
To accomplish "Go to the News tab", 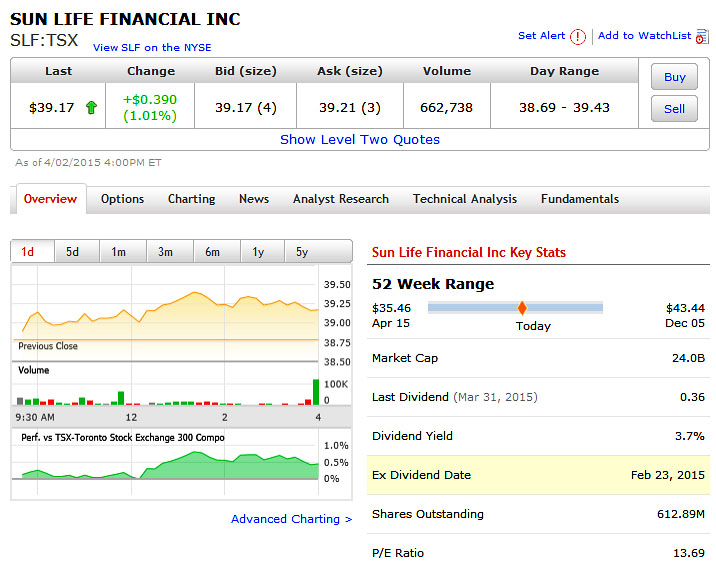I will click(254, 199).
